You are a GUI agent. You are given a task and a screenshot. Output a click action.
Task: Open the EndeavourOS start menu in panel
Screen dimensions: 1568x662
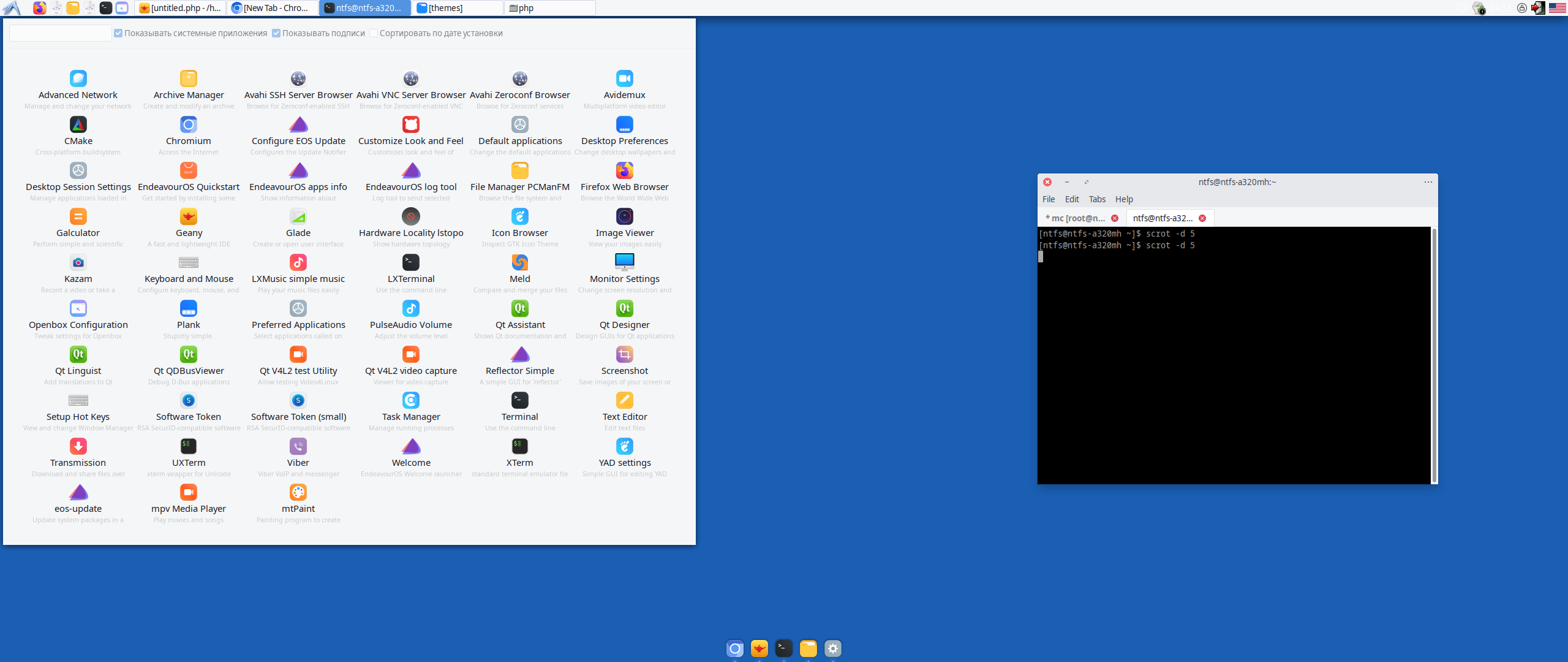[12, 8]
